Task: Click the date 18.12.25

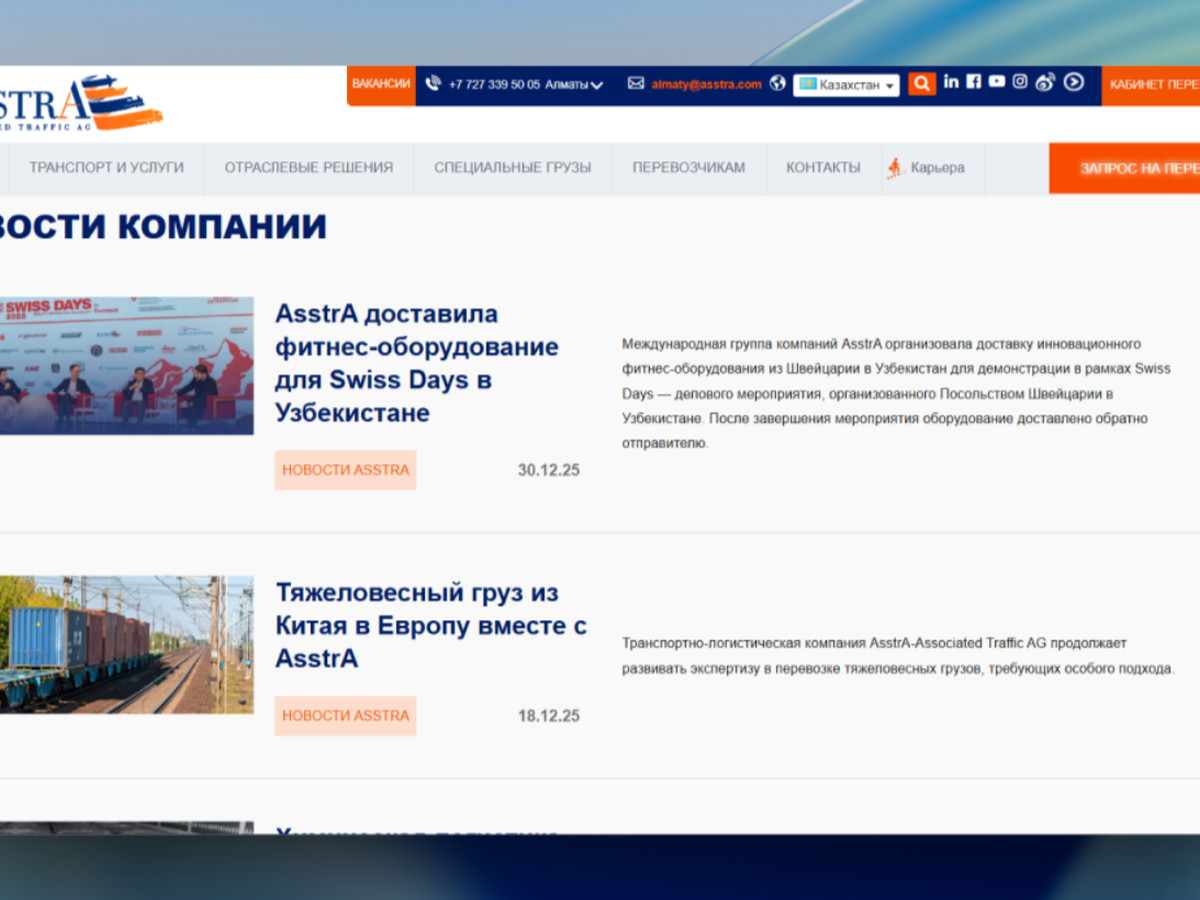Action: (x=549, y=716)
